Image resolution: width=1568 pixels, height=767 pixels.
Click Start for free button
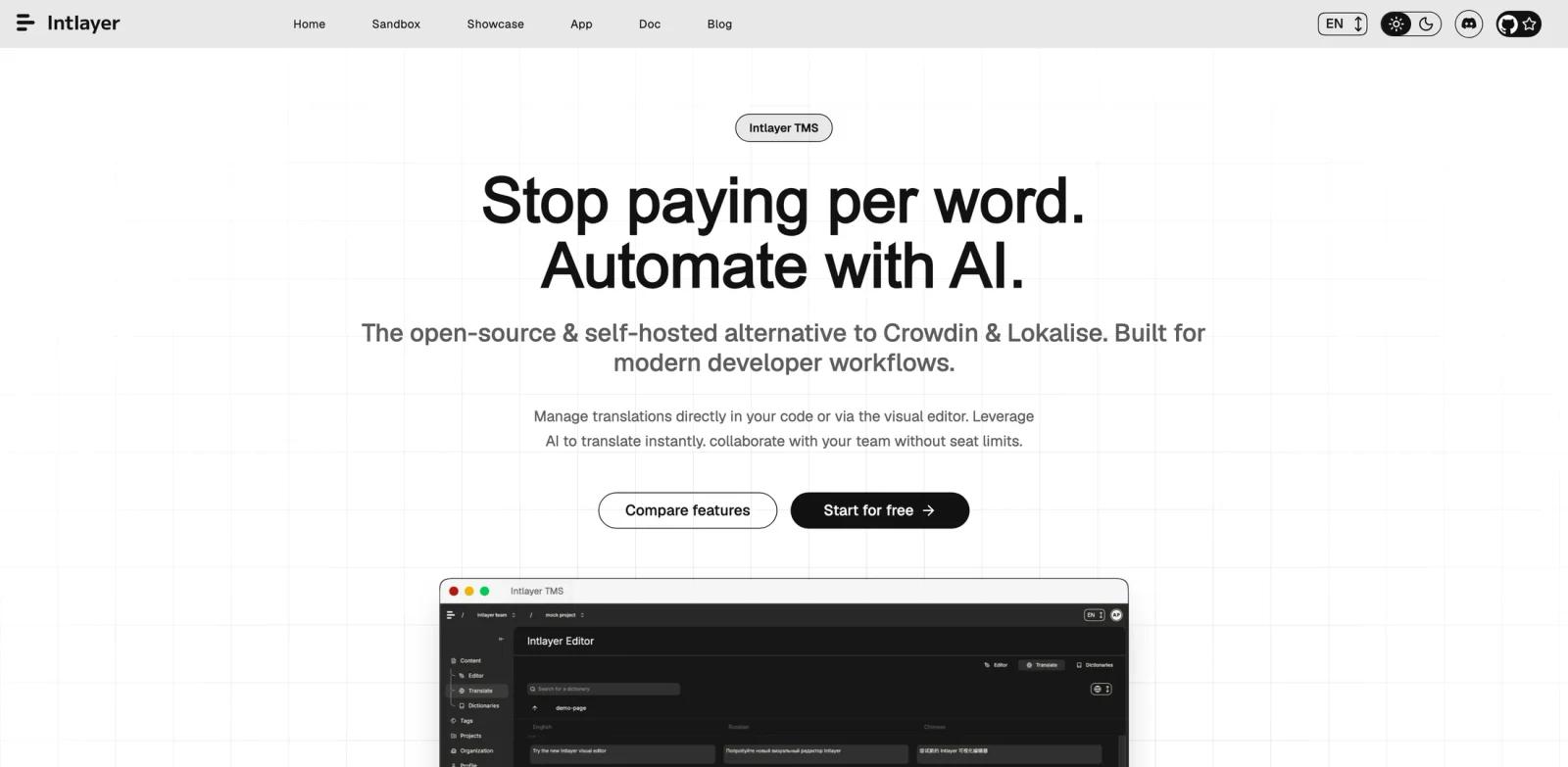pyautogui.click(x=880, y=510)
